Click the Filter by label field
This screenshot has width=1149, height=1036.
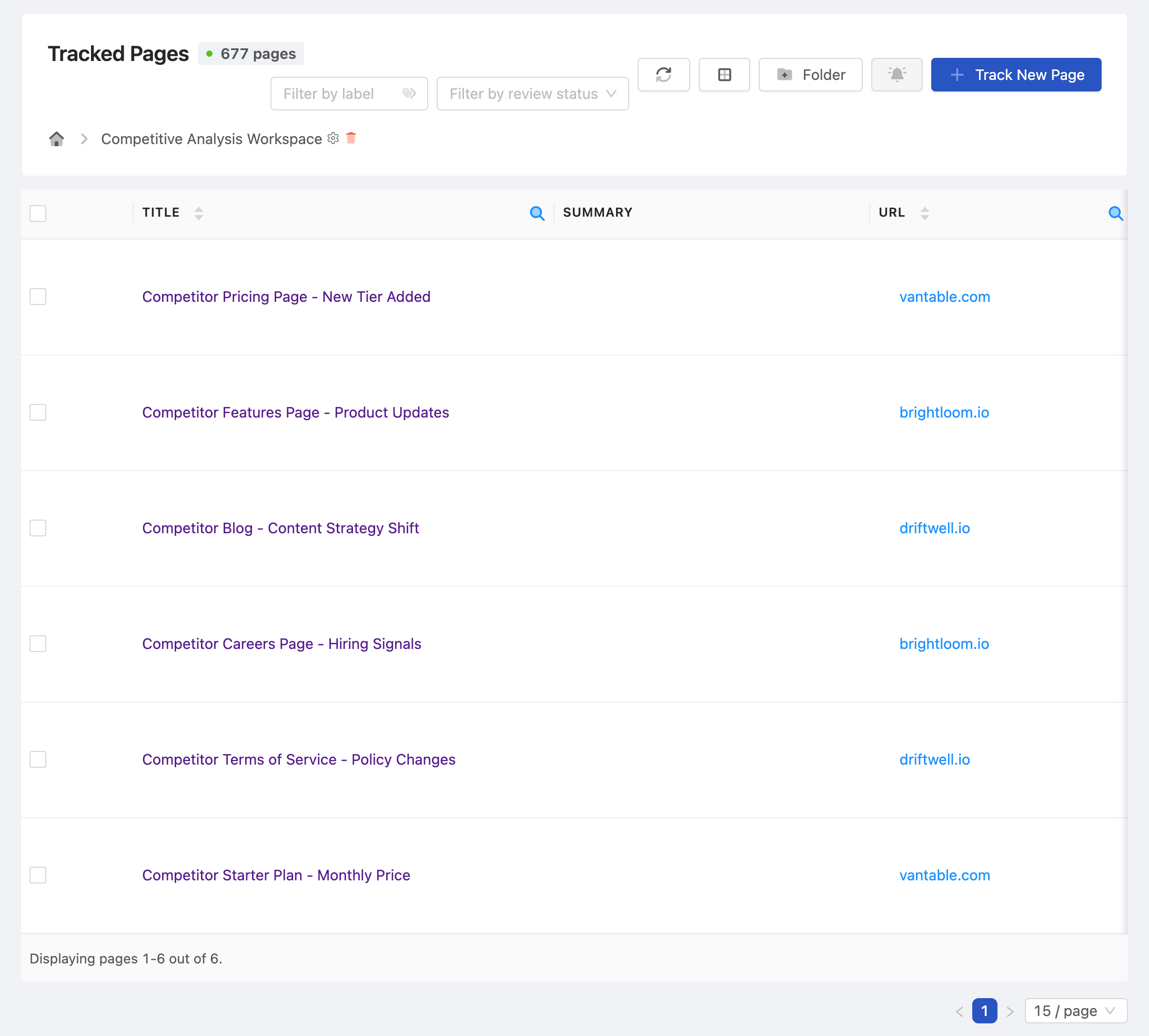[x=348, y=94]
